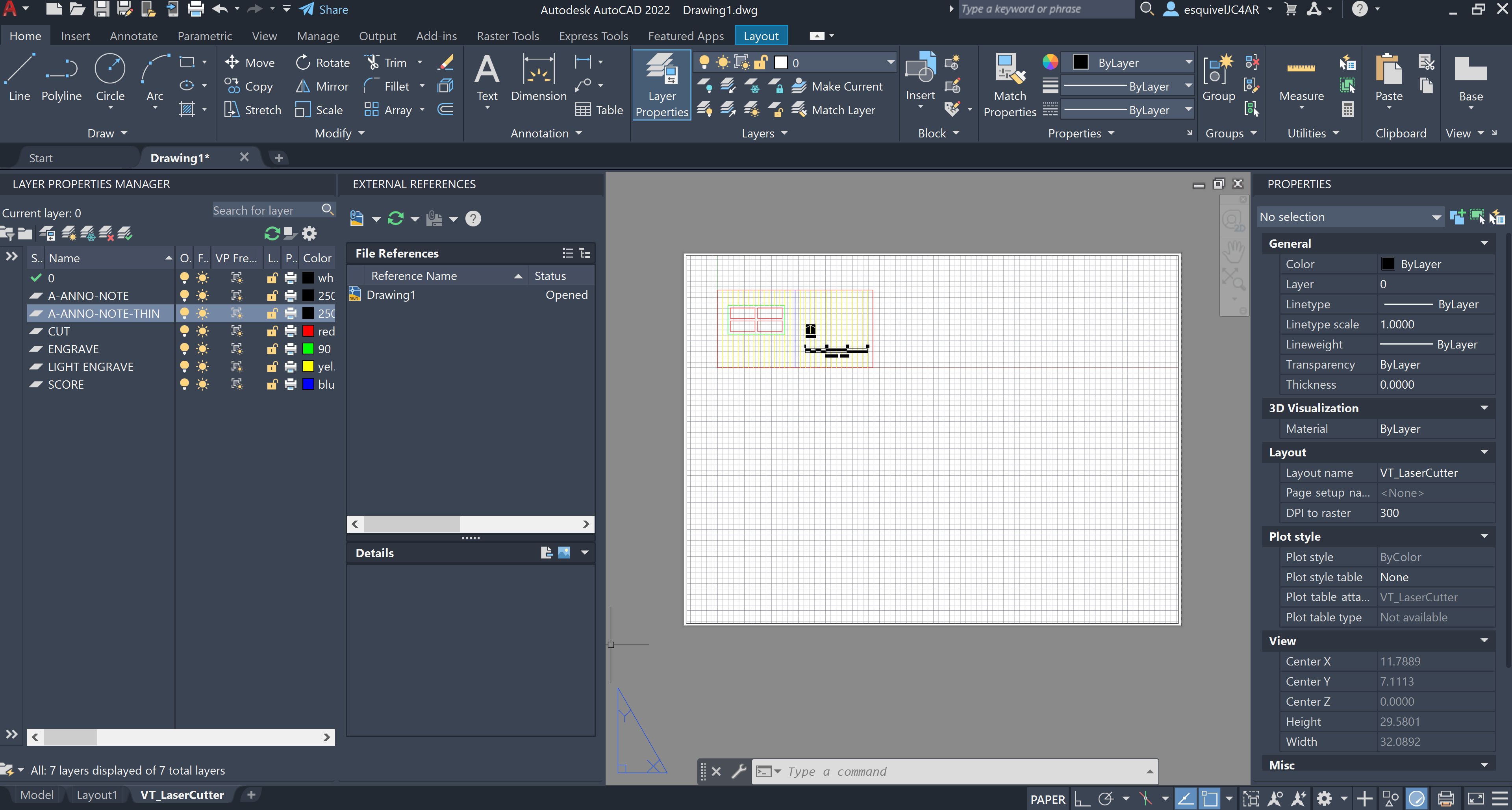The width and height of the screenshot is (1512, 810).
Task: Click the Base view icon
Action: 1470,77
